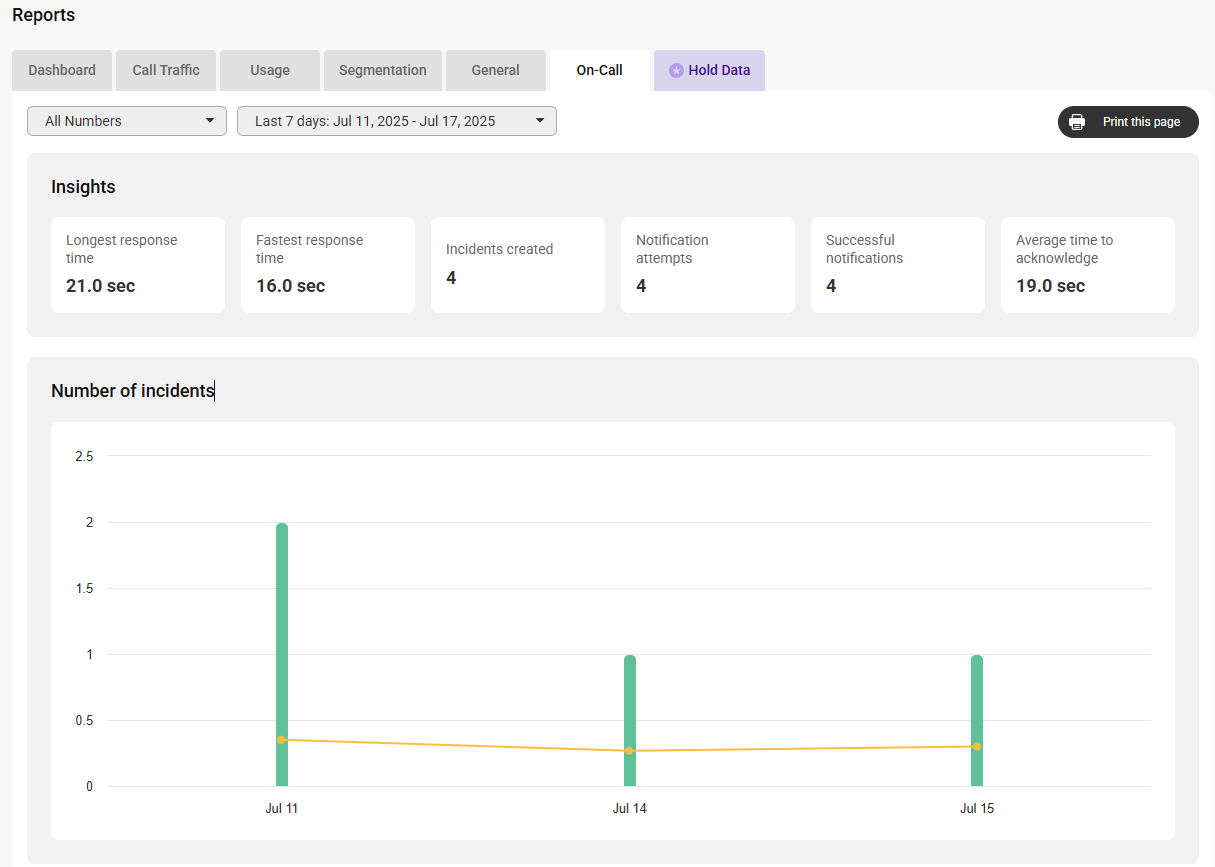Click the Number of incidents heading

coord(133,391)
